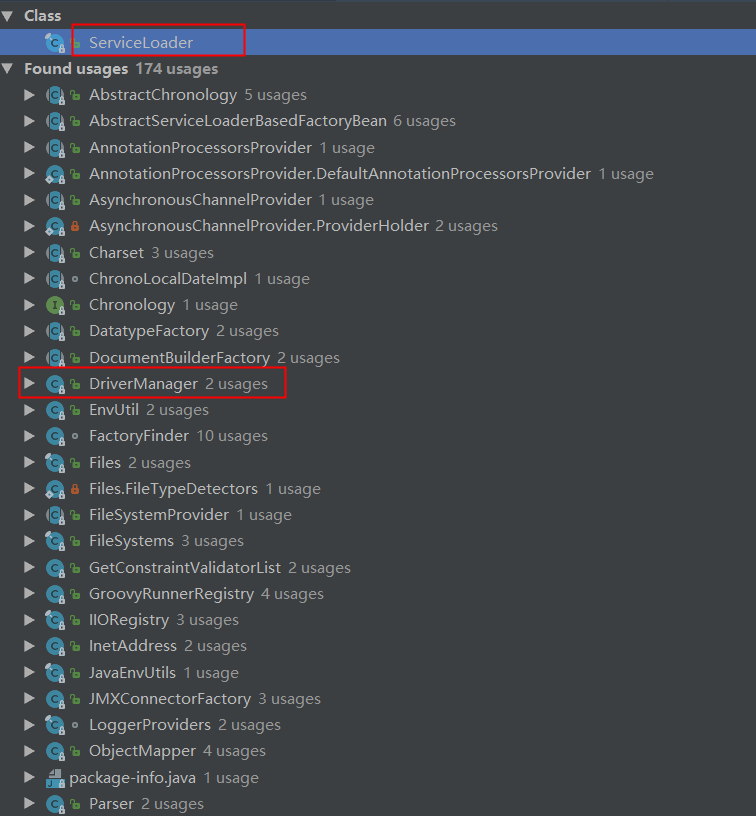The width and height of the screenshot is (756, 816).
Task: Collapse the Class section arrow
Action: [7, 16]
